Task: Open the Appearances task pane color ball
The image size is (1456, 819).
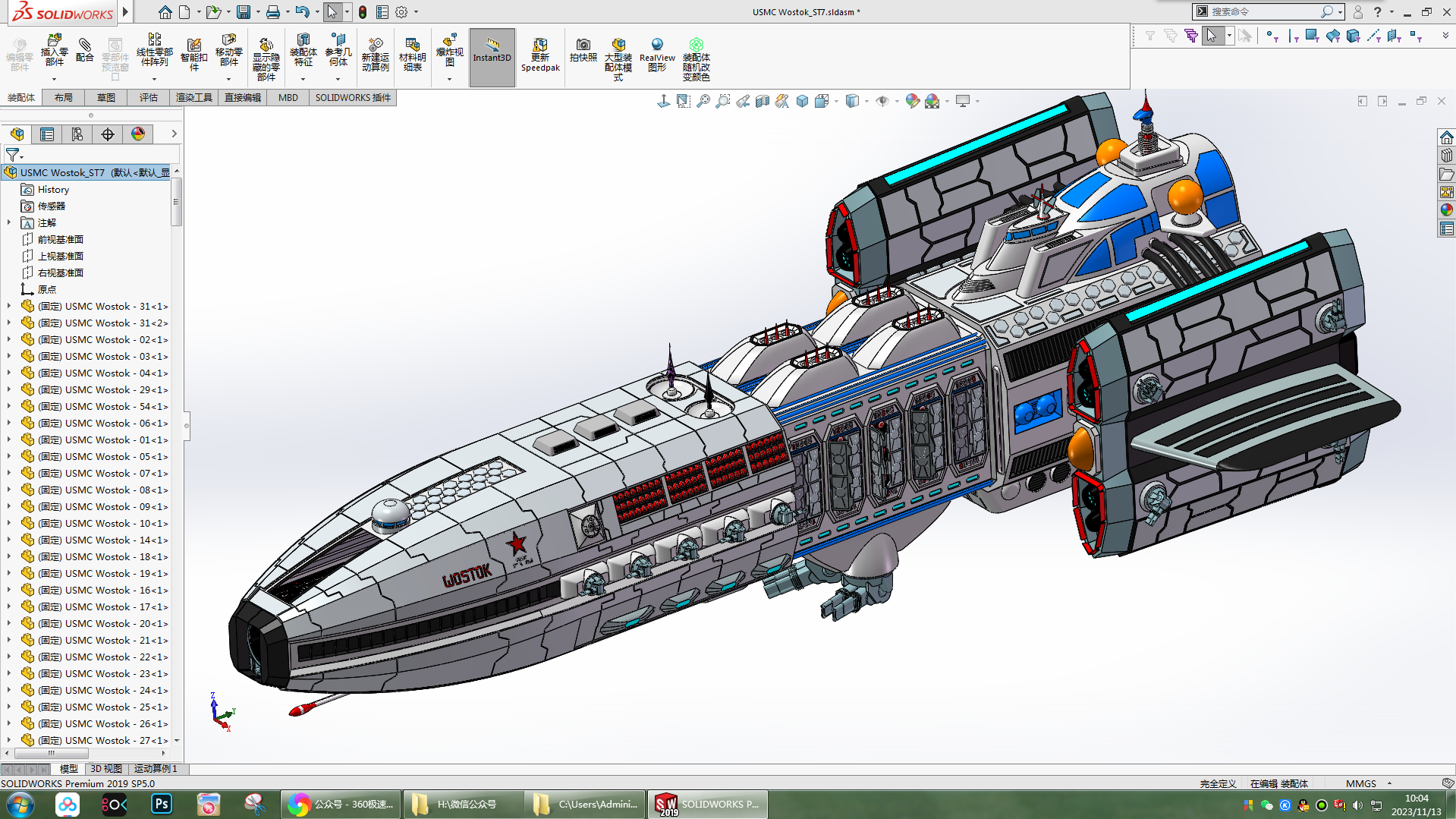Action: [1446, 210]
